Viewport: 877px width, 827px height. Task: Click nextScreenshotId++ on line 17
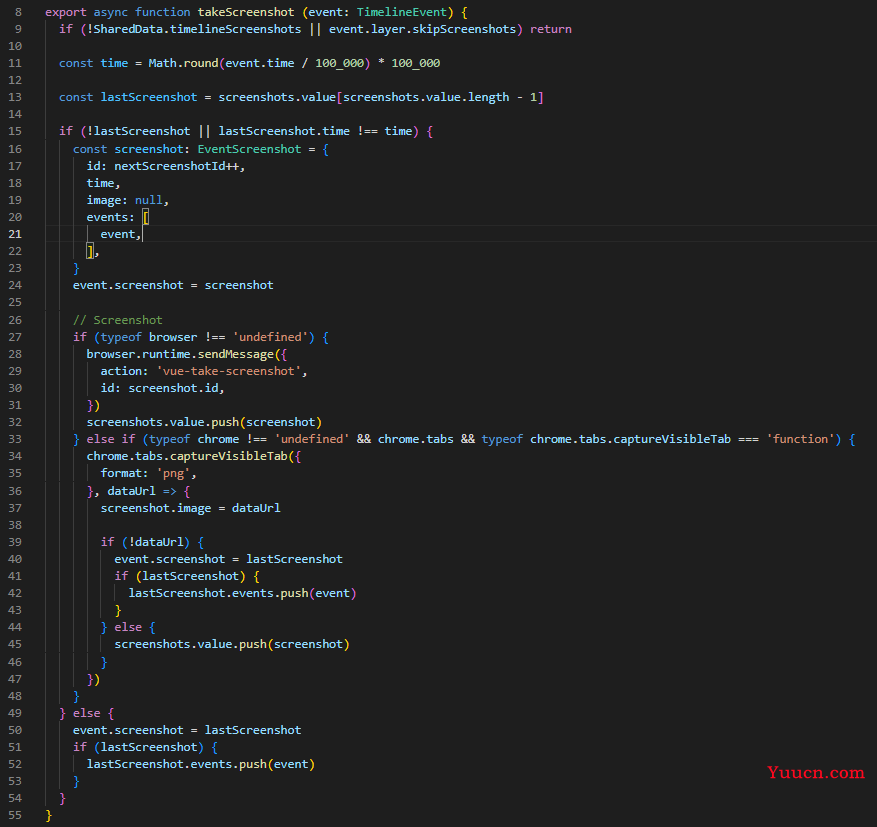tap(176, 166)
